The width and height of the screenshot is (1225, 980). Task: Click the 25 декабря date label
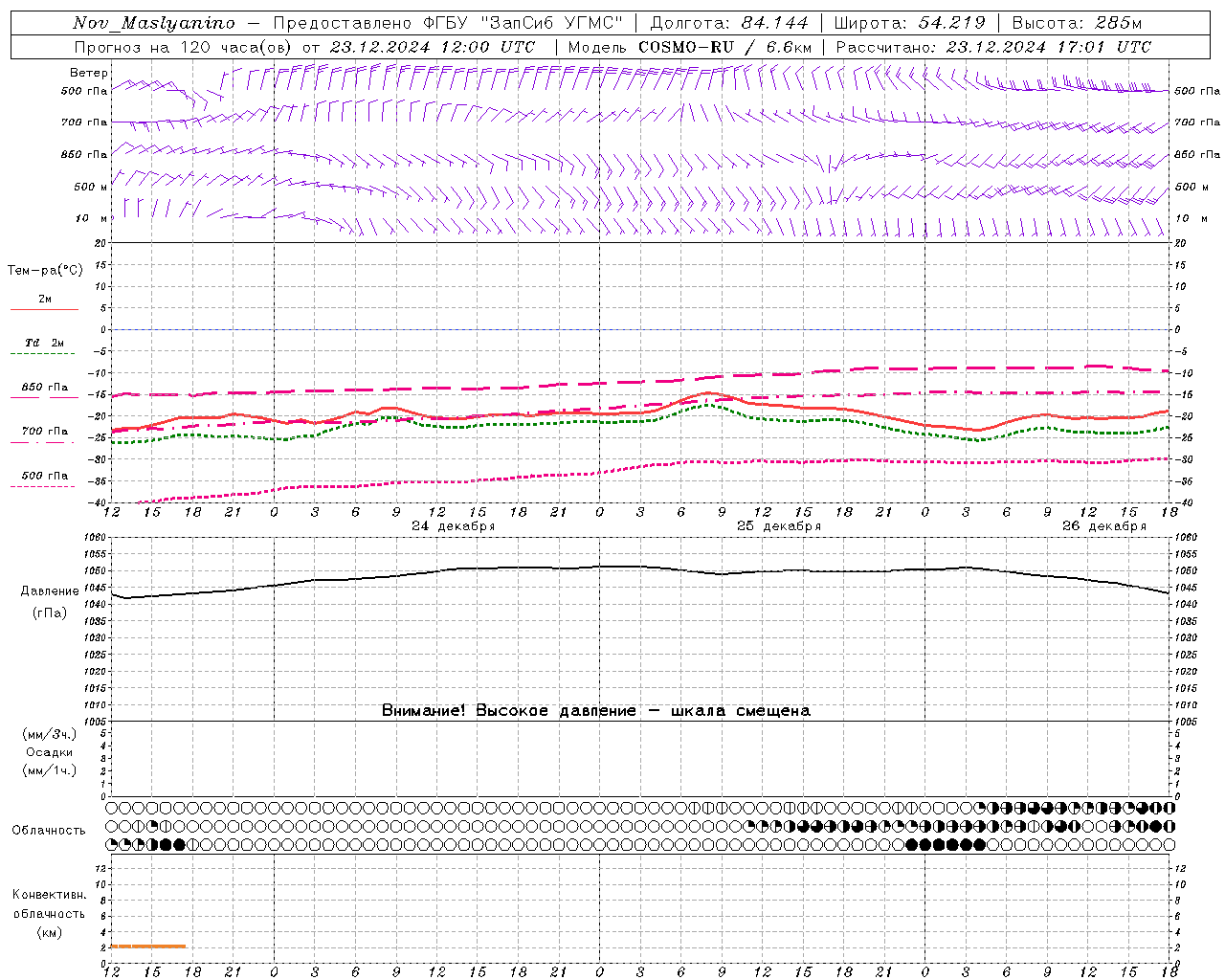779,526
